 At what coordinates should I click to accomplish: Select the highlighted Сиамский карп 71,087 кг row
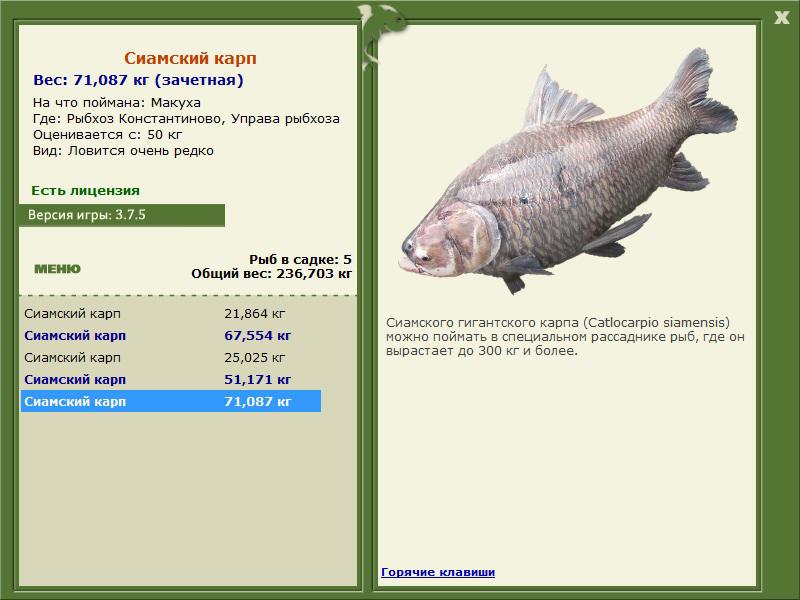pos(171,401)
